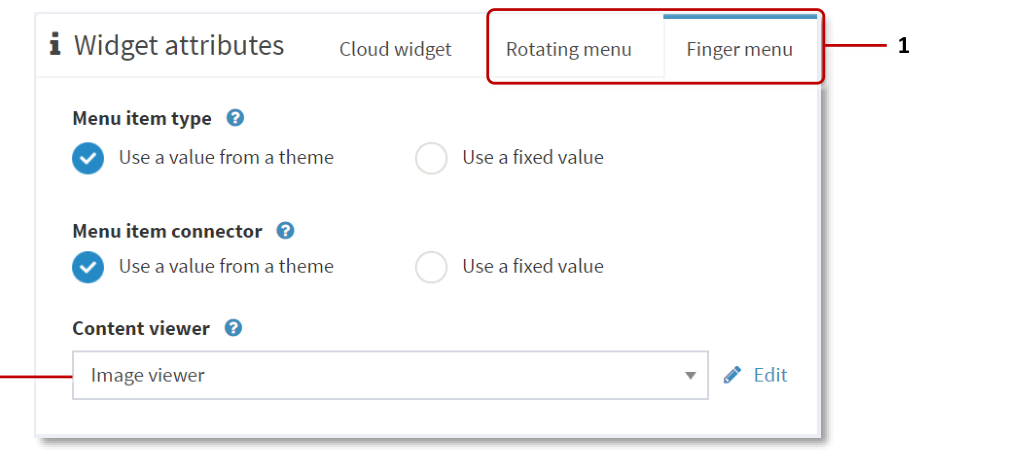Select theme value for Menu item connector
Viewport: 1018px width, 460px height.
88,267
